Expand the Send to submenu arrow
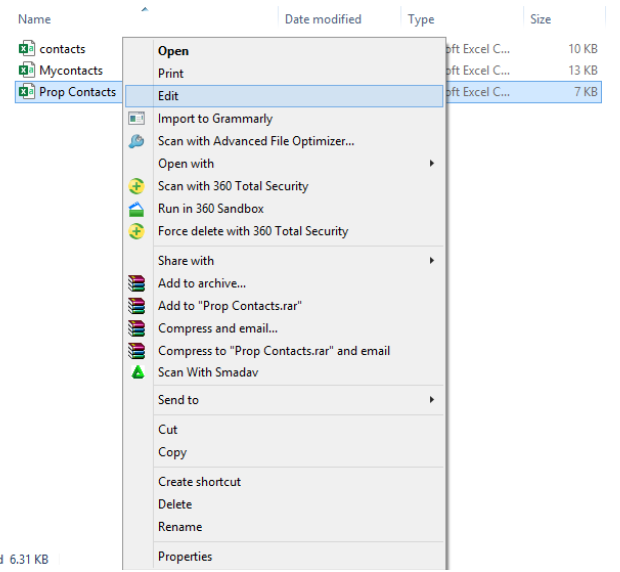 pos(432,400)
